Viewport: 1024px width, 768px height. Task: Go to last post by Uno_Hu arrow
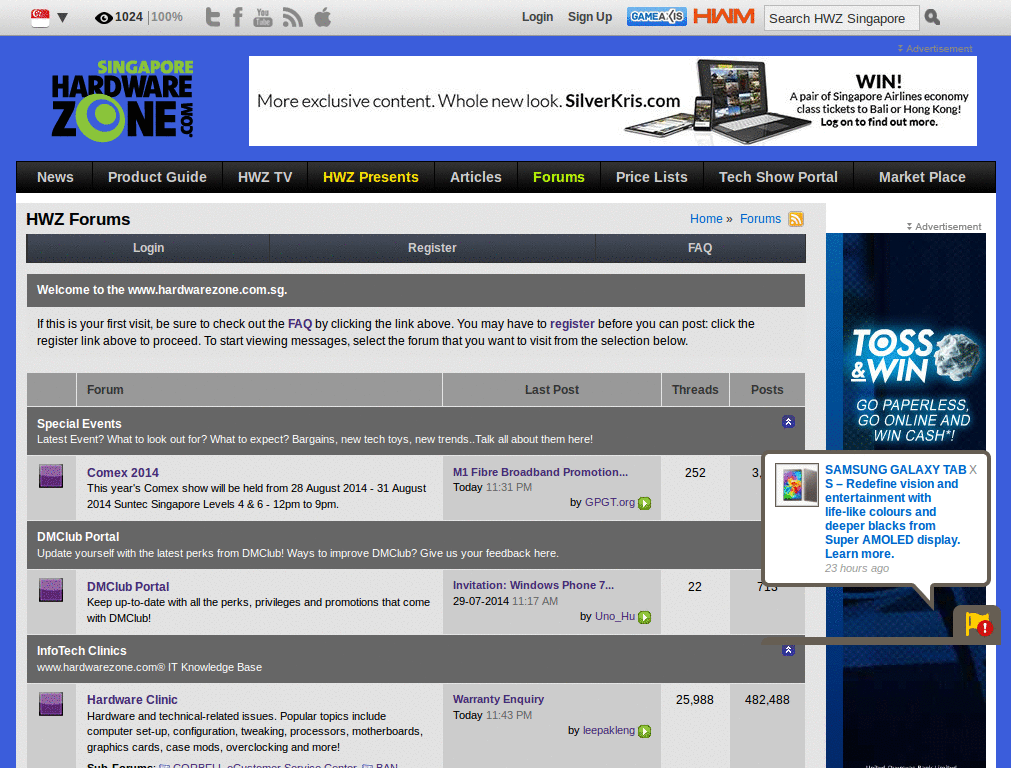645,617
